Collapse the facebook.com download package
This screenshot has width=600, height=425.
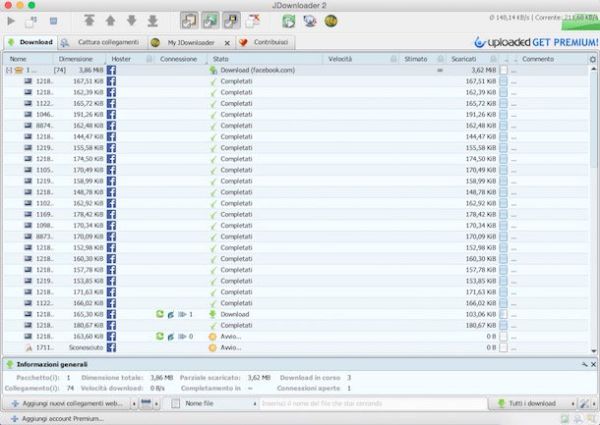(x=9, y=71)
